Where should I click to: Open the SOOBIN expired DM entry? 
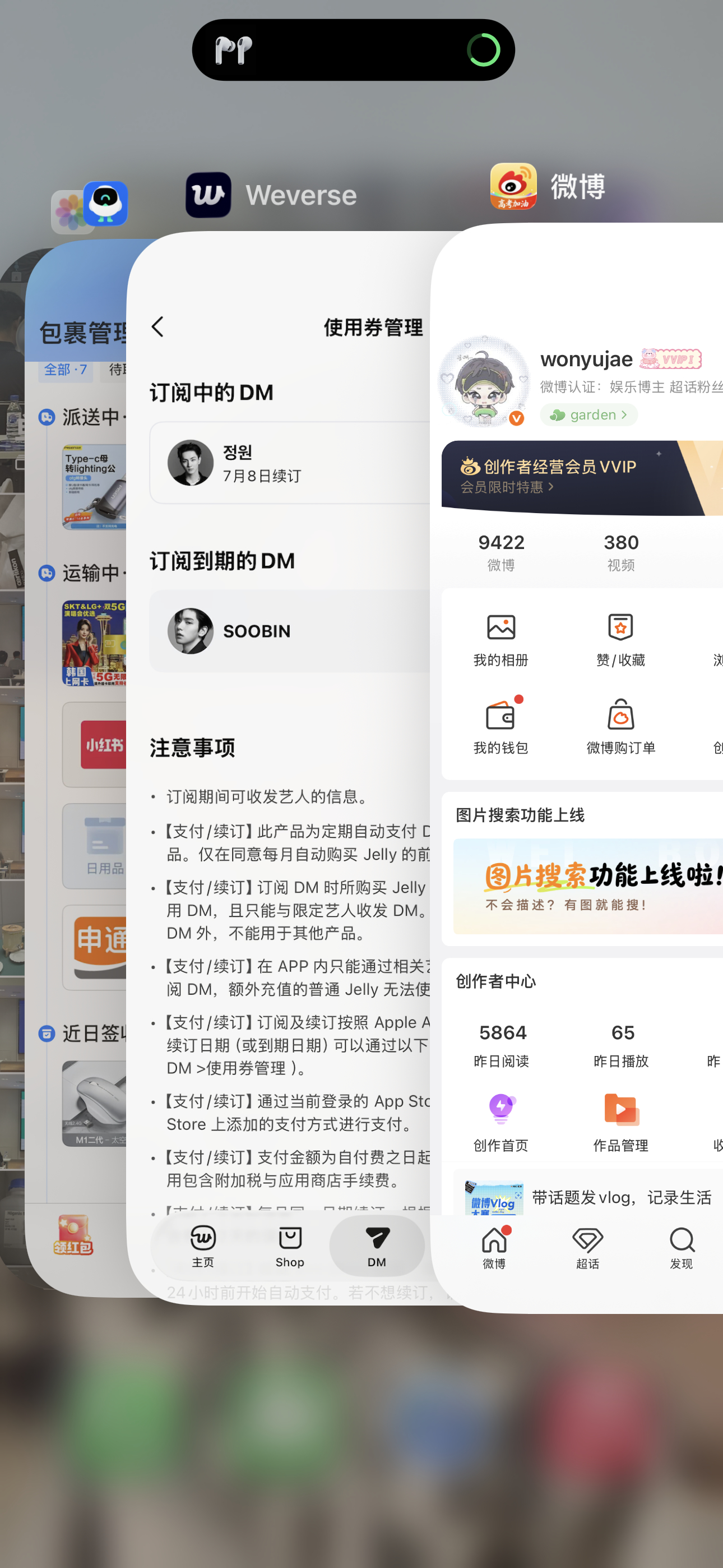(x=291, y=631)
